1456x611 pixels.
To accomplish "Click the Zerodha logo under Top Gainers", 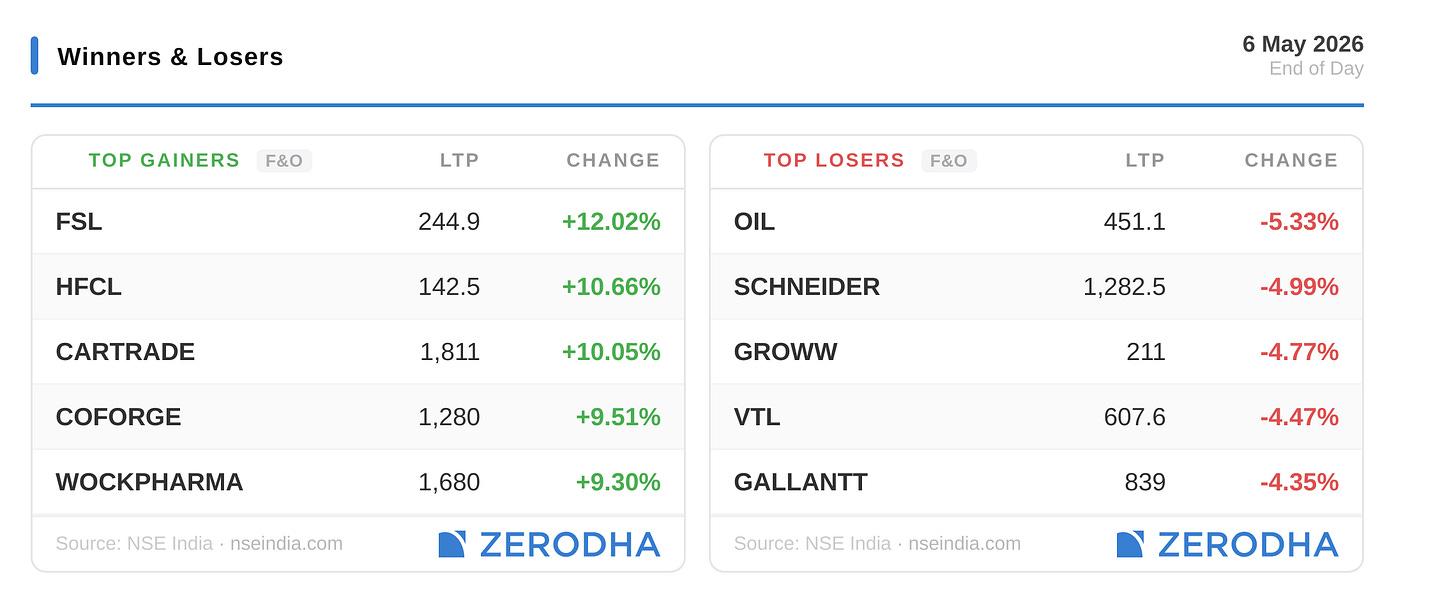I will (x=549, y=544).
